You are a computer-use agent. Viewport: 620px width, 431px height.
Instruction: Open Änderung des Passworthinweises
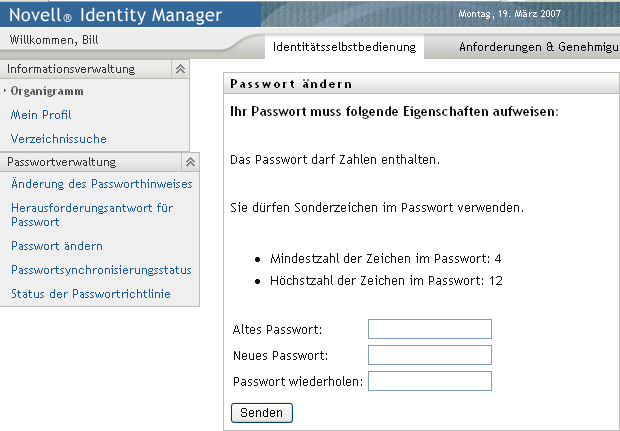[102, 184]
